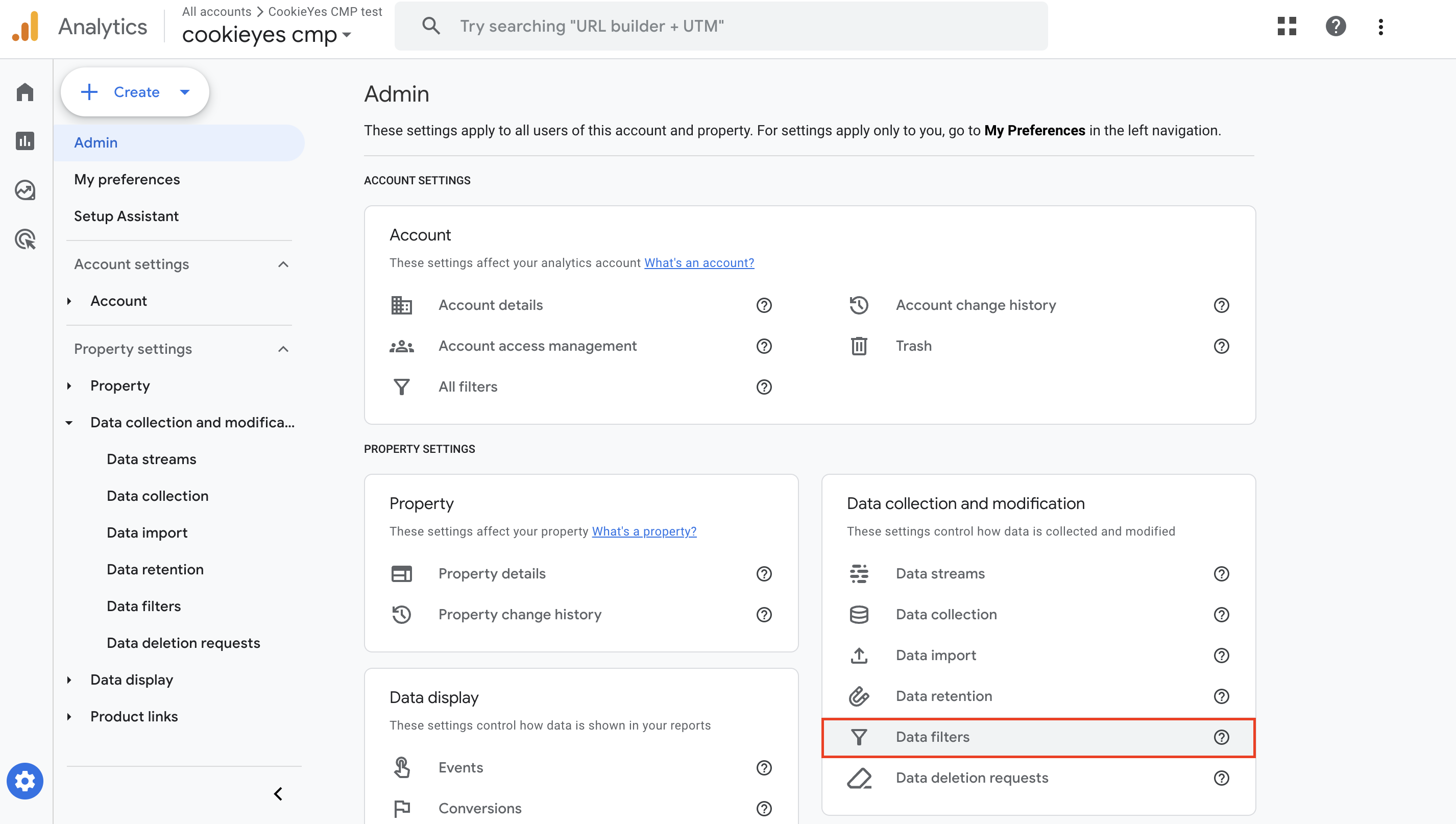The height and width of the screenshot is (824, 1456).
Task: Open the three-dot more options menu
Action: 1381,26
